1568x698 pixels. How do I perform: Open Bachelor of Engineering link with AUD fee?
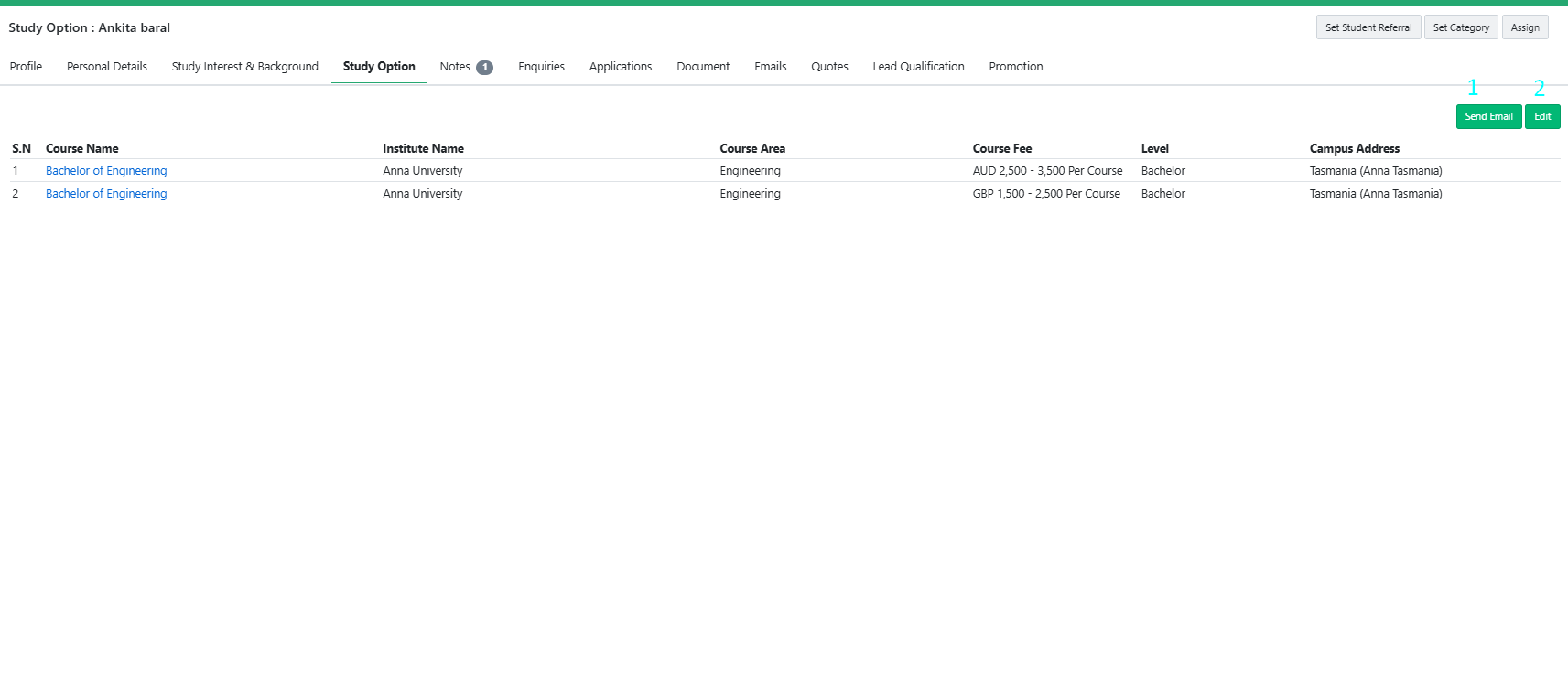(x=106, y=171)
